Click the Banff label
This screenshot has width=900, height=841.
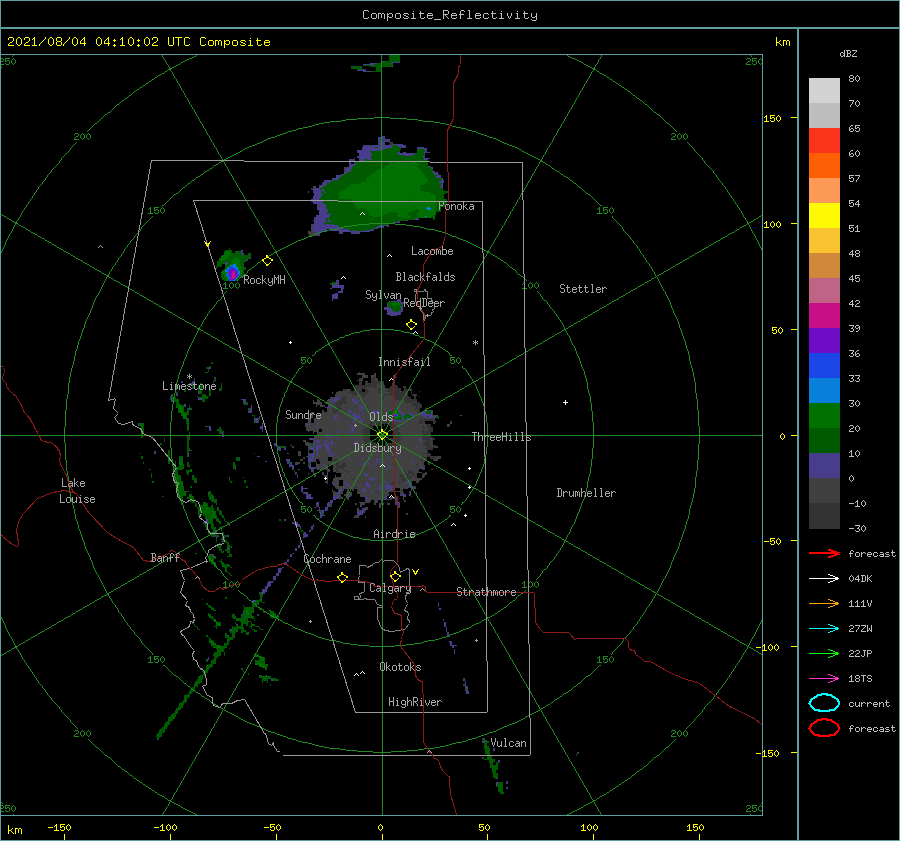165,557
